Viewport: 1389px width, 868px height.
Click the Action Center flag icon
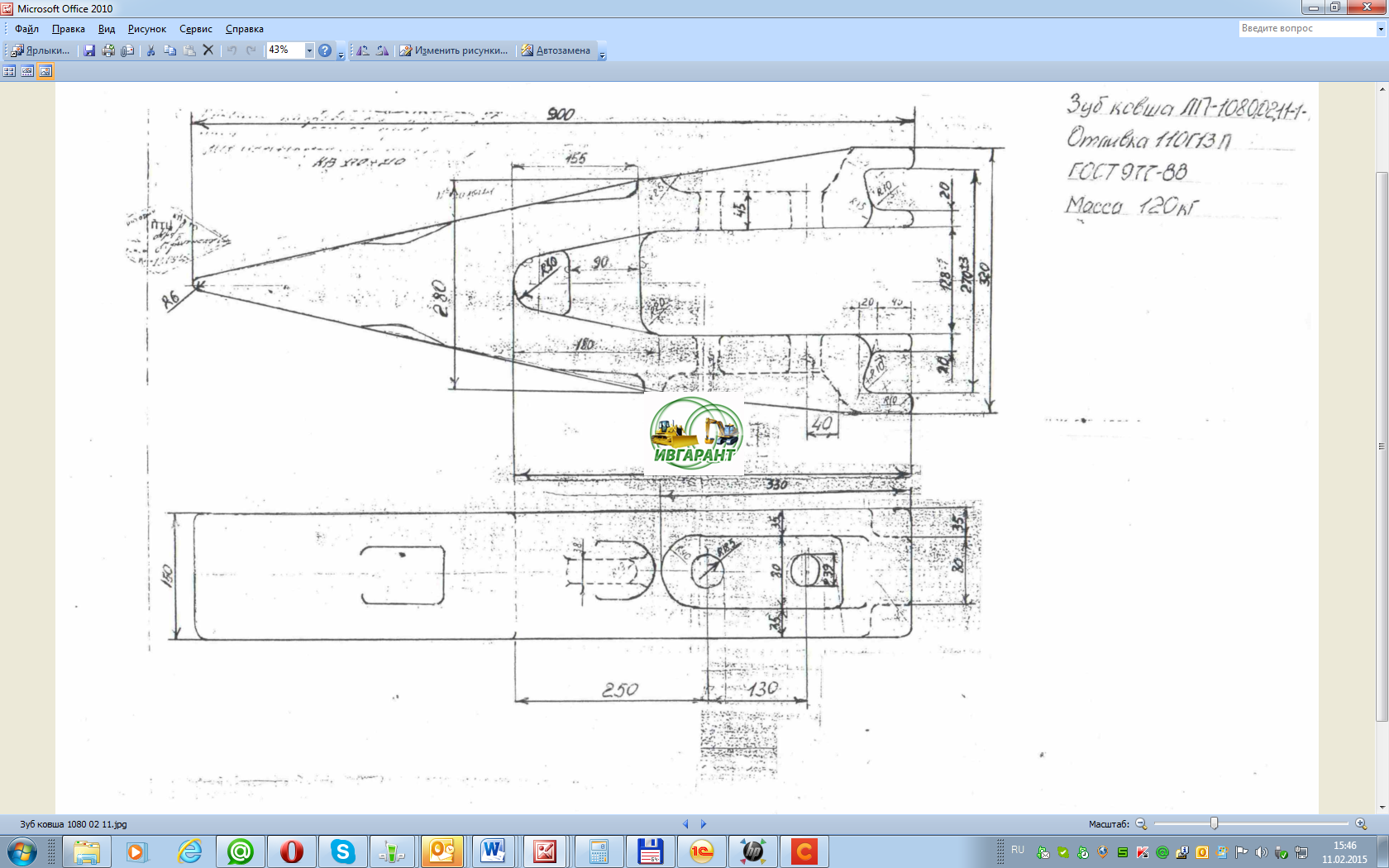click(1242, 852)
